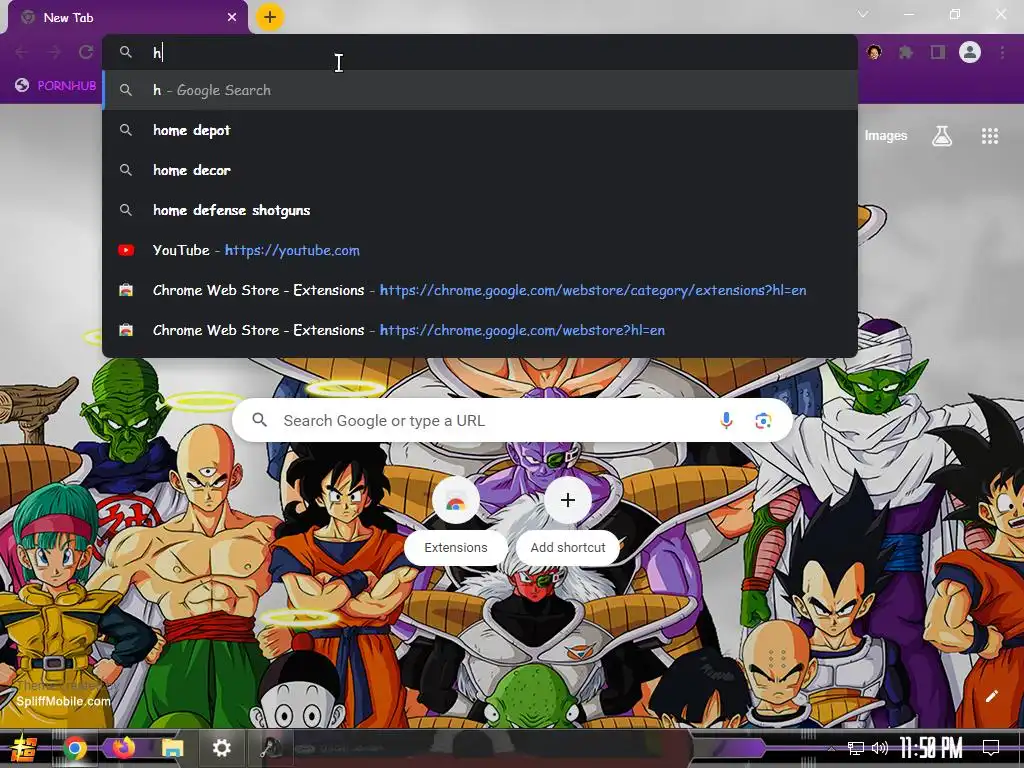The width and height of the screenshot is (1024, 768).
Task: Open Google Images link
Action: tap(886, 136)
